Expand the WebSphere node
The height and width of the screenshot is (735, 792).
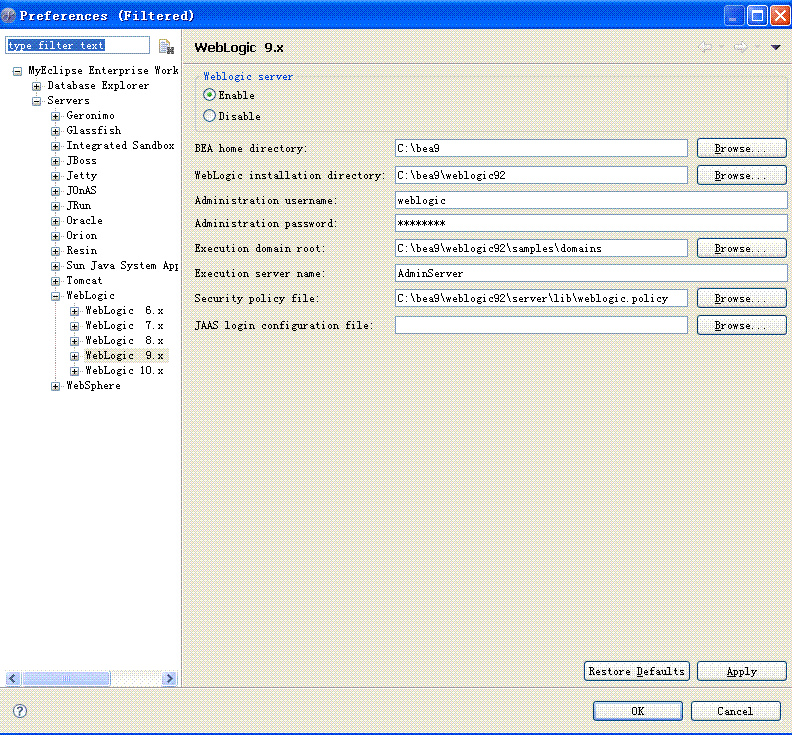pos(56,386)
